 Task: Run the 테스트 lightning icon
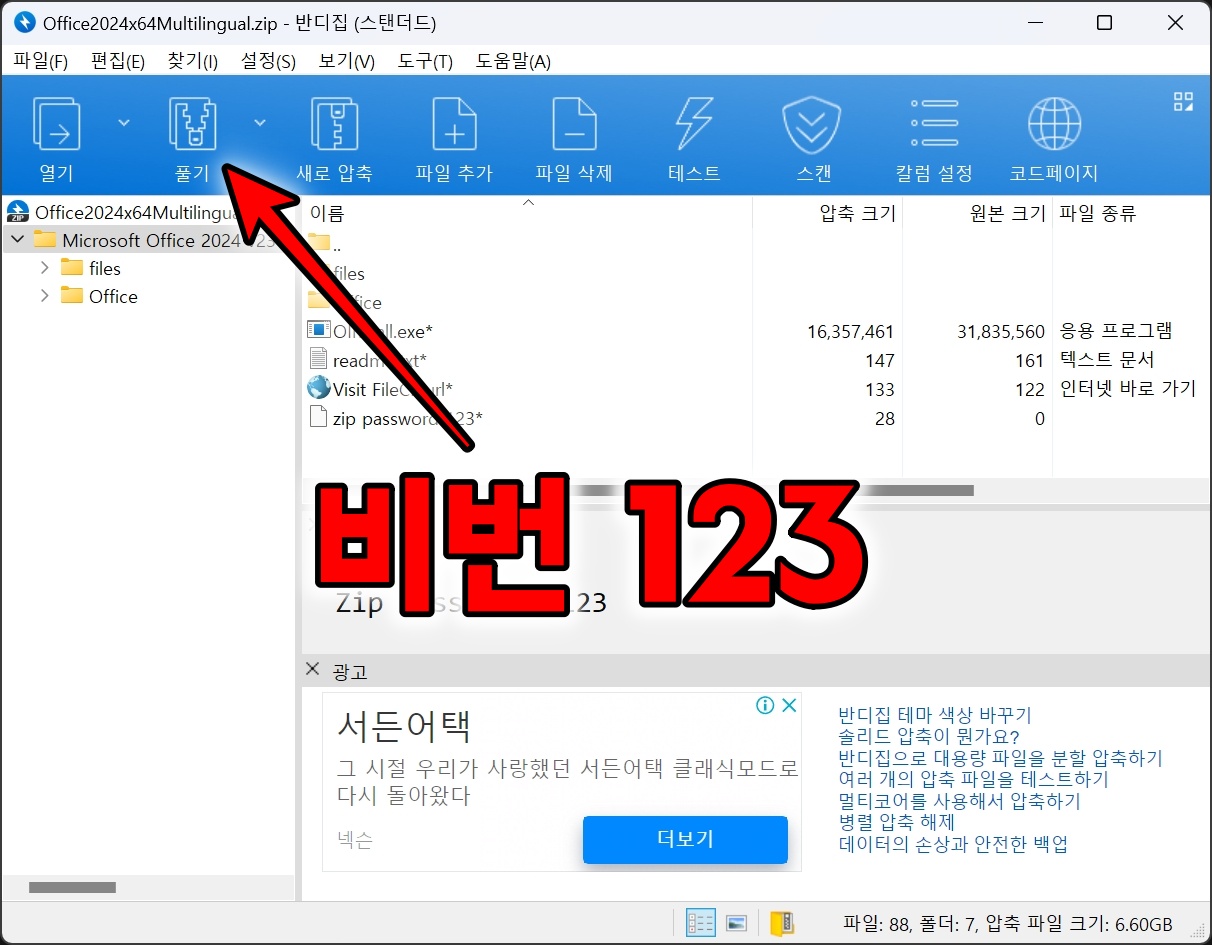pos(694,124)
